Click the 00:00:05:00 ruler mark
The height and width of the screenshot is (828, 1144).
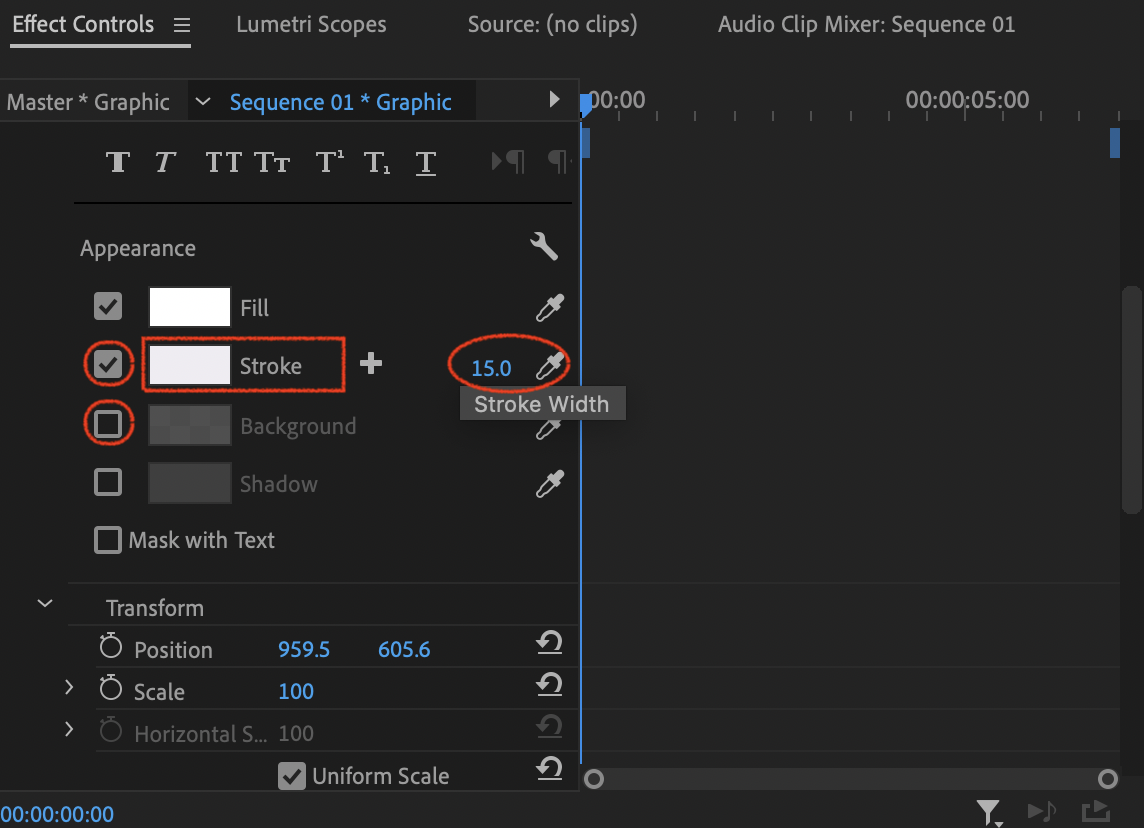coord(967,99)
